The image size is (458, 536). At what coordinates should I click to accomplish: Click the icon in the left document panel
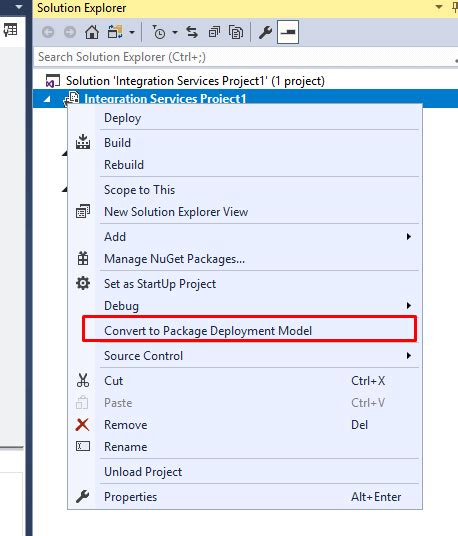tap(10, 30)
